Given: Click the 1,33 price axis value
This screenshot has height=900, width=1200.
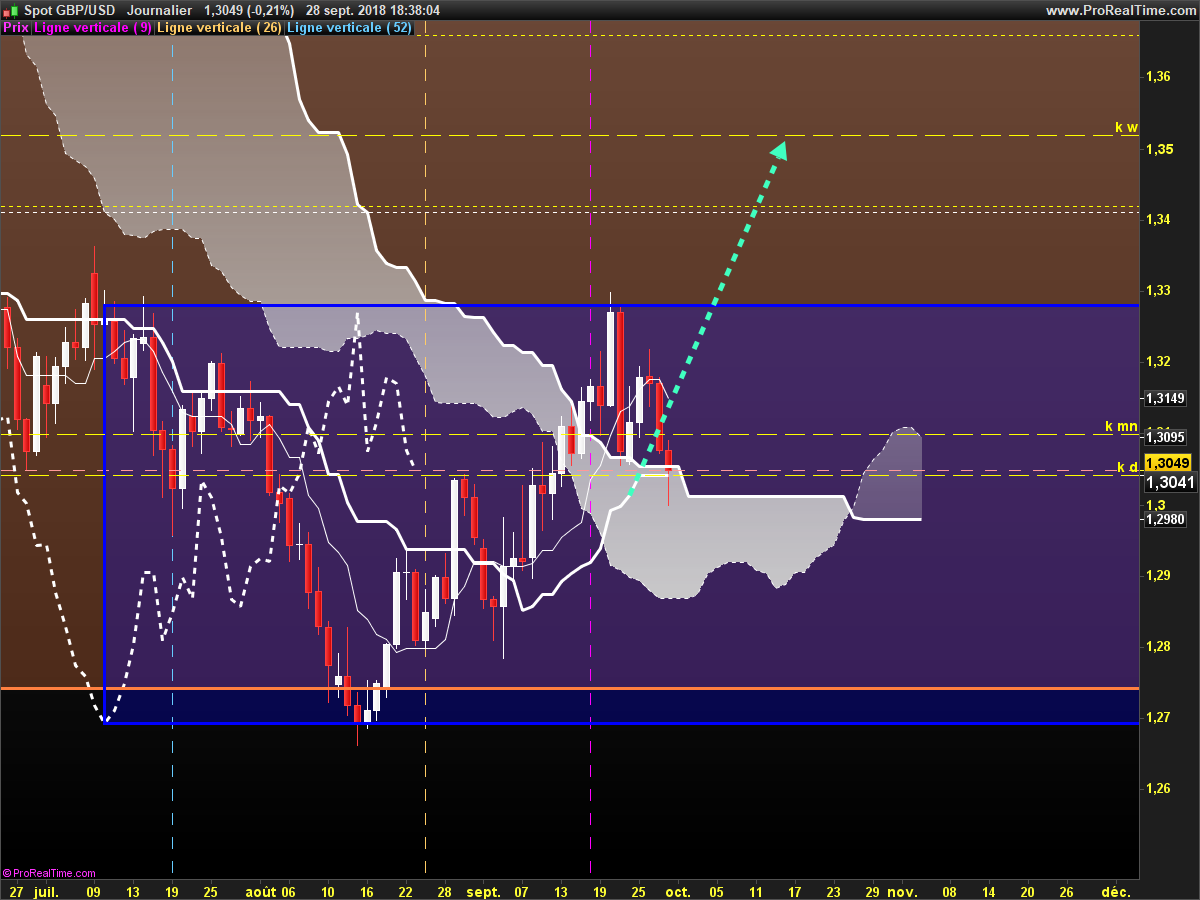Looking at the screenshot, I should (x=1158, y=290).
